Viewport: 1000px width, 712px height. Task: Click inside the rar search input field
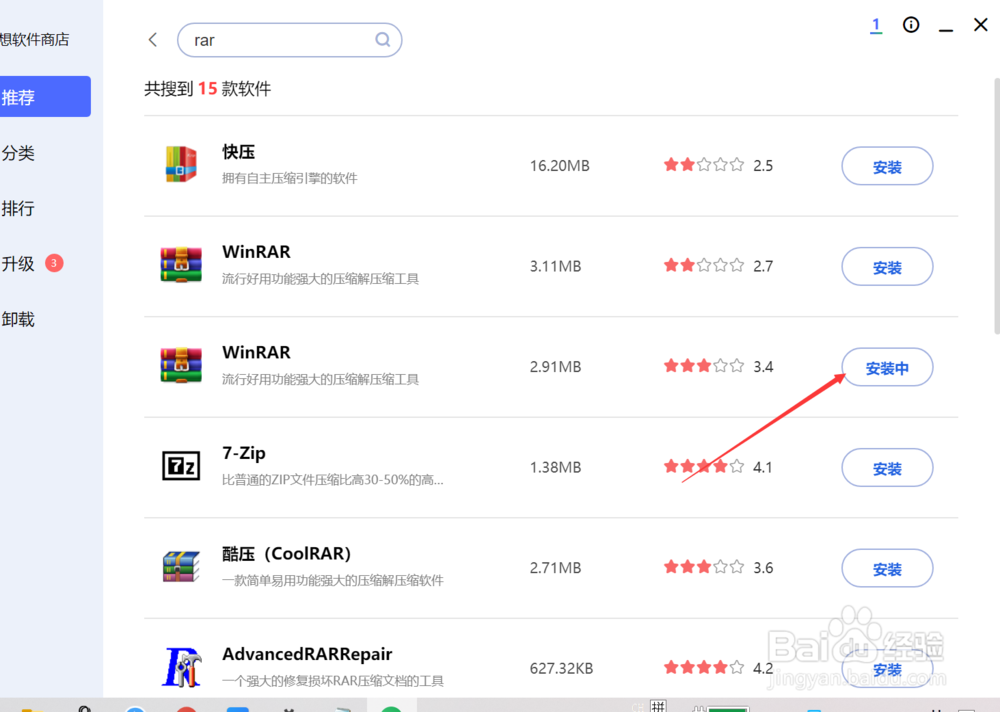(270, 39)
